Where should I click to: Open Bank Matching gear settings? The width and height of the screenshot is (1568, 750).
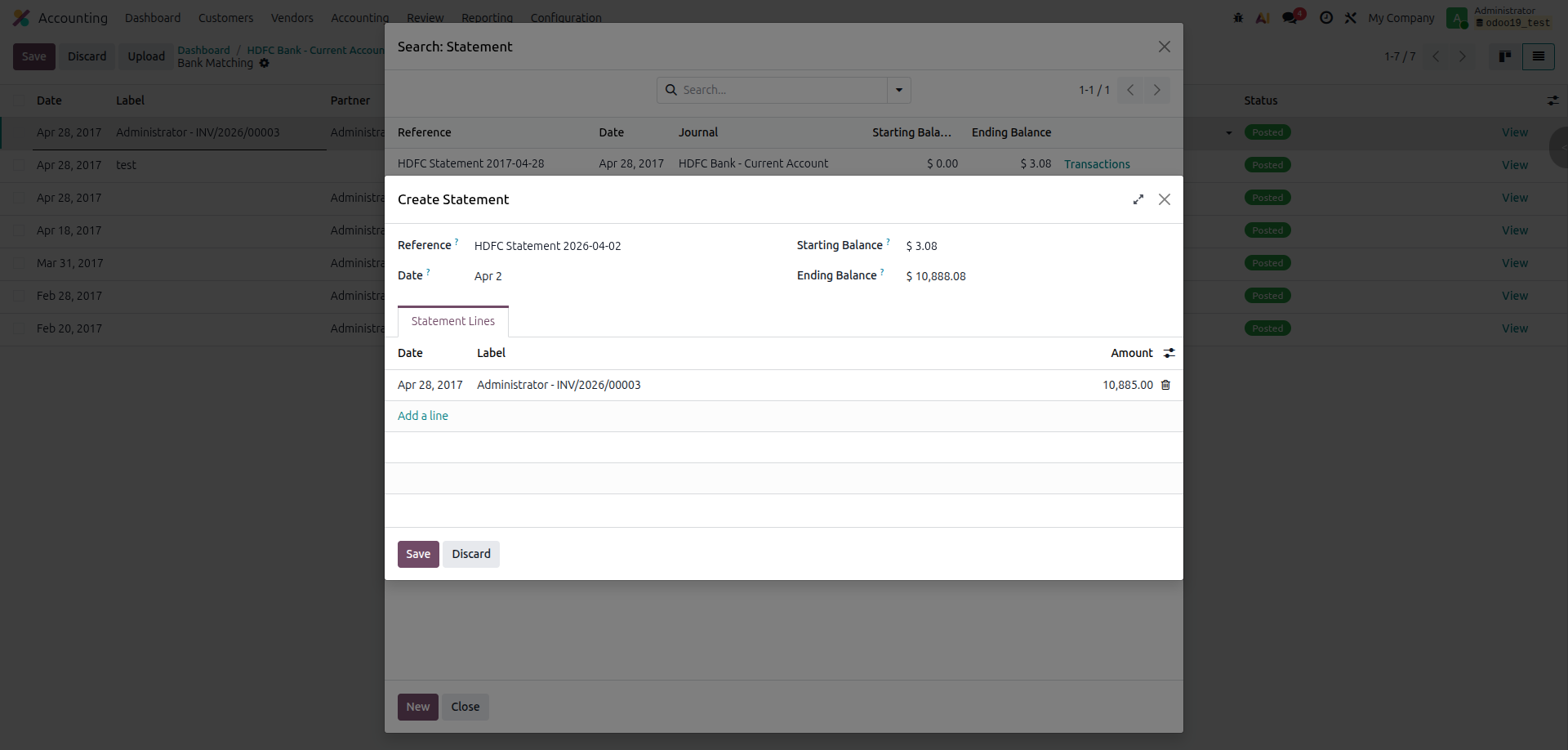(x=265, y=63)
